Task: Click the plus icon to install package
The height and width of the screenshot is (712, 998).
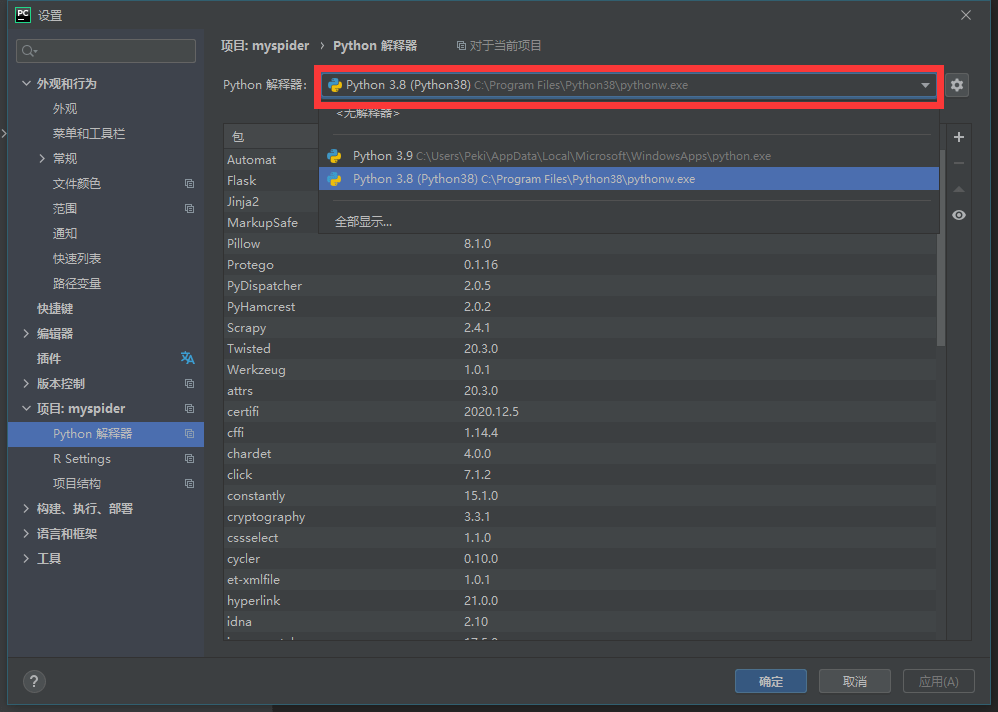Action: [959, 137]
